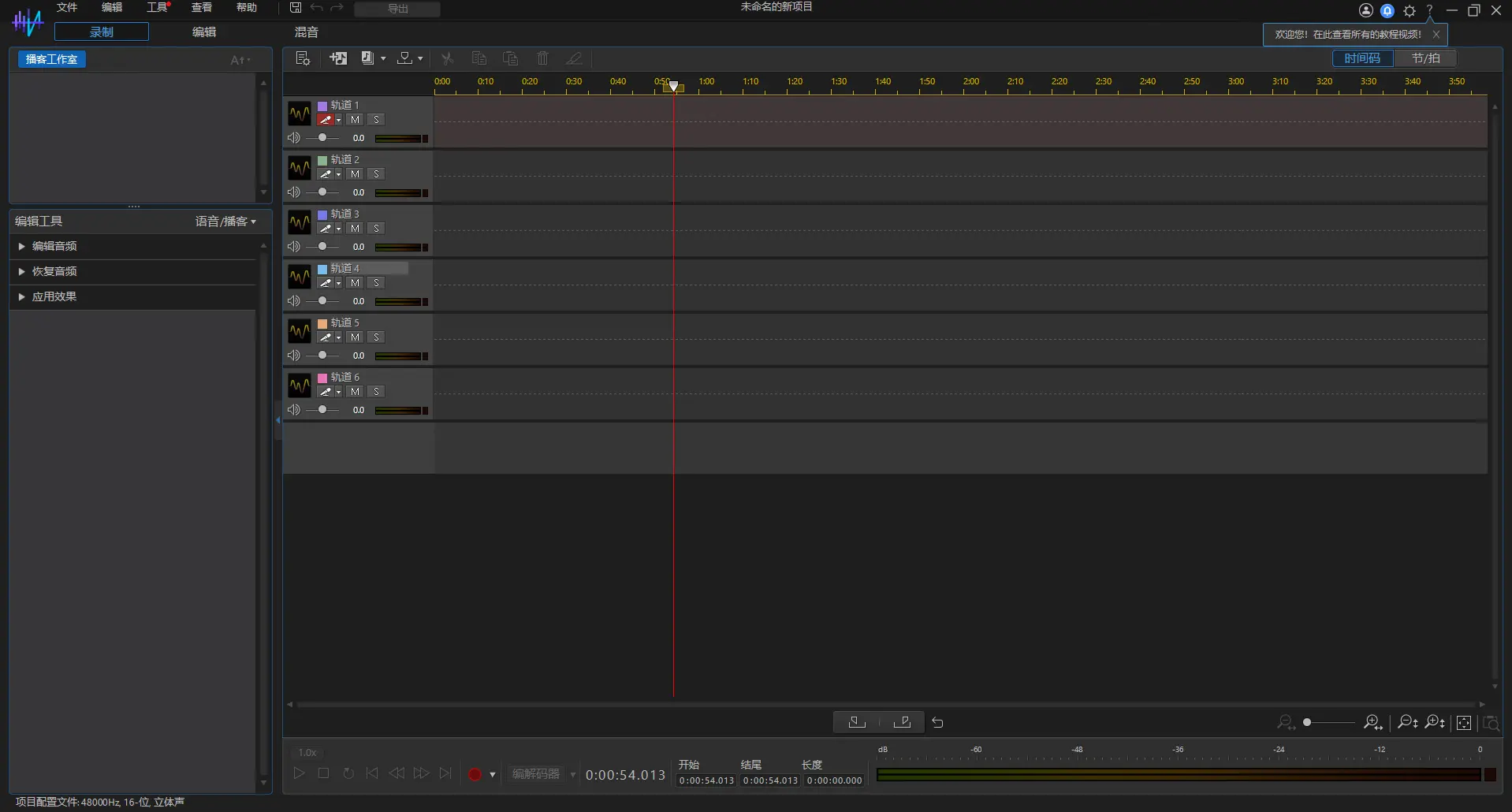
Task: Solo track 1 with S button
Action: (376, 120)
